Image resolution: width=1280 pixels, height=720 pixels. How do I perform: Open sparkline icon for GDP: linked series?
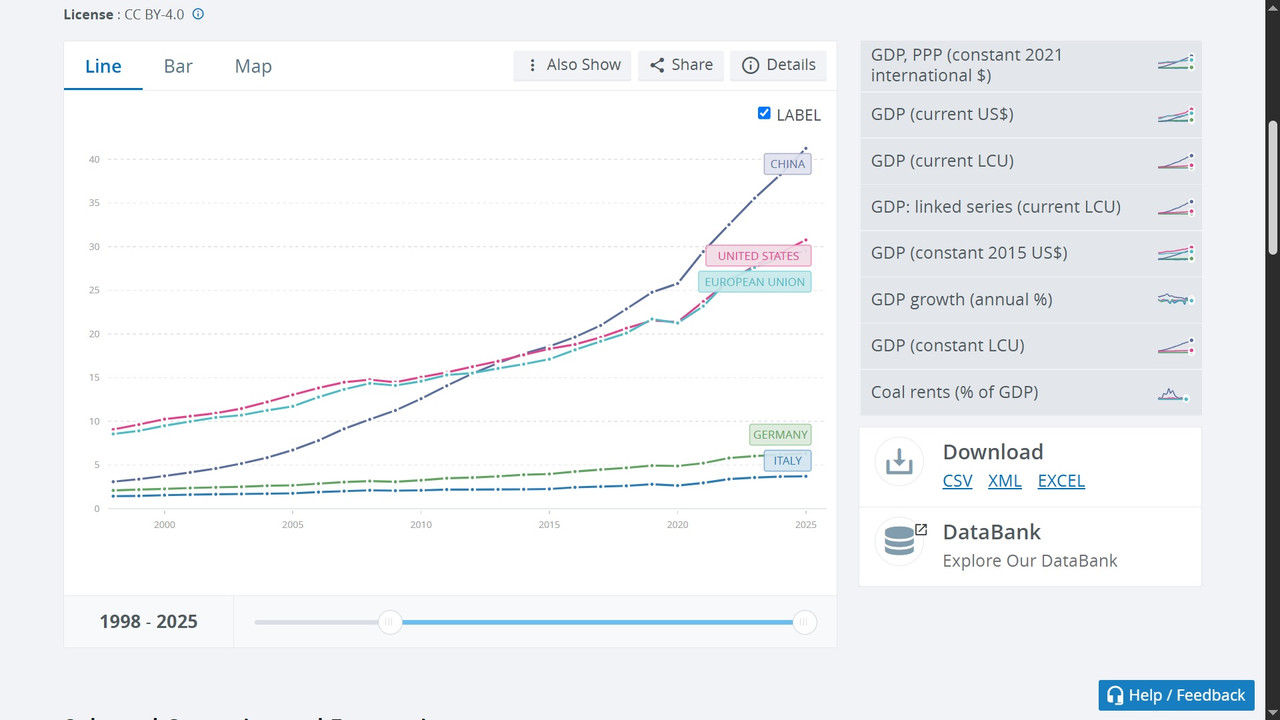pyautogui.click(x=1176, y=207)
